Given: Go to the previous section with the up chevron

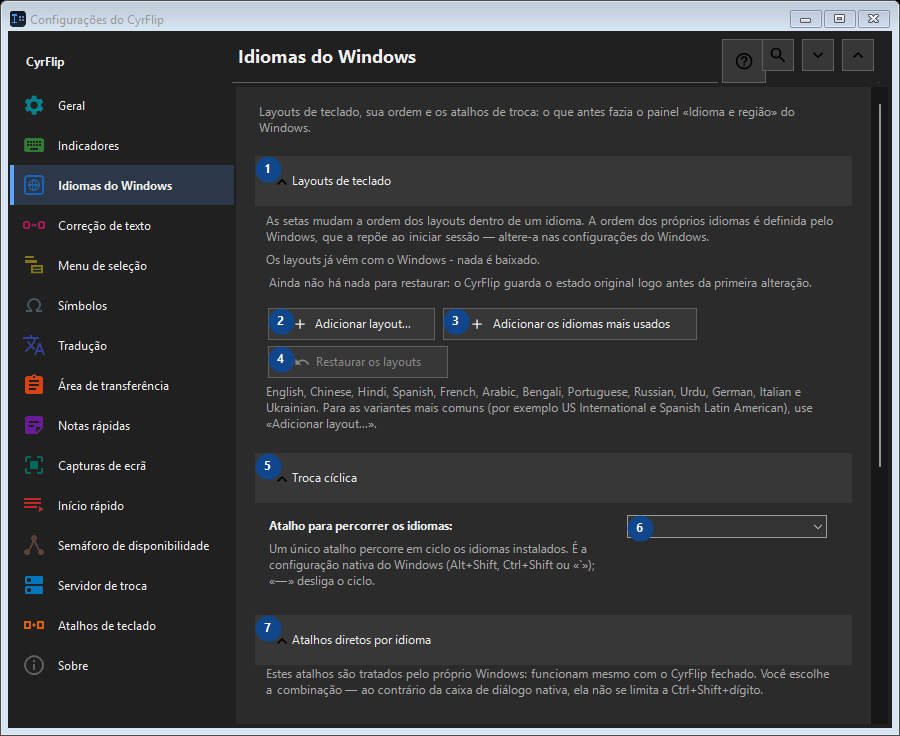Looking at the screenshot, I should point(858,55).
